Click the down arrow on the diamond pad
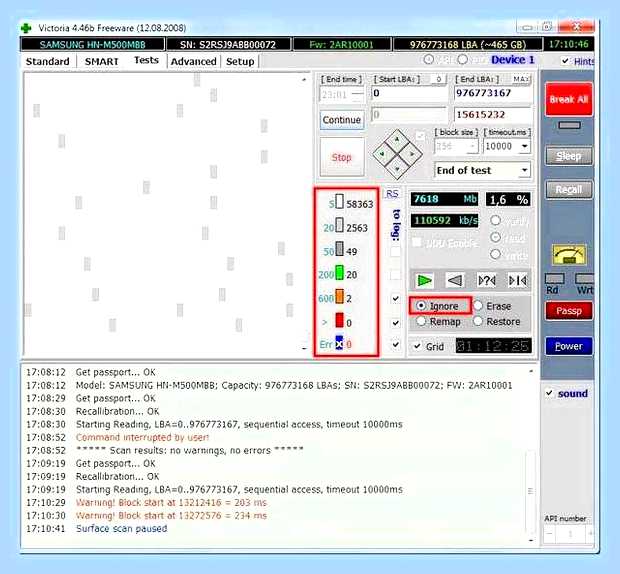The width and height of the screenshot is (620, 574). [397, 169]
